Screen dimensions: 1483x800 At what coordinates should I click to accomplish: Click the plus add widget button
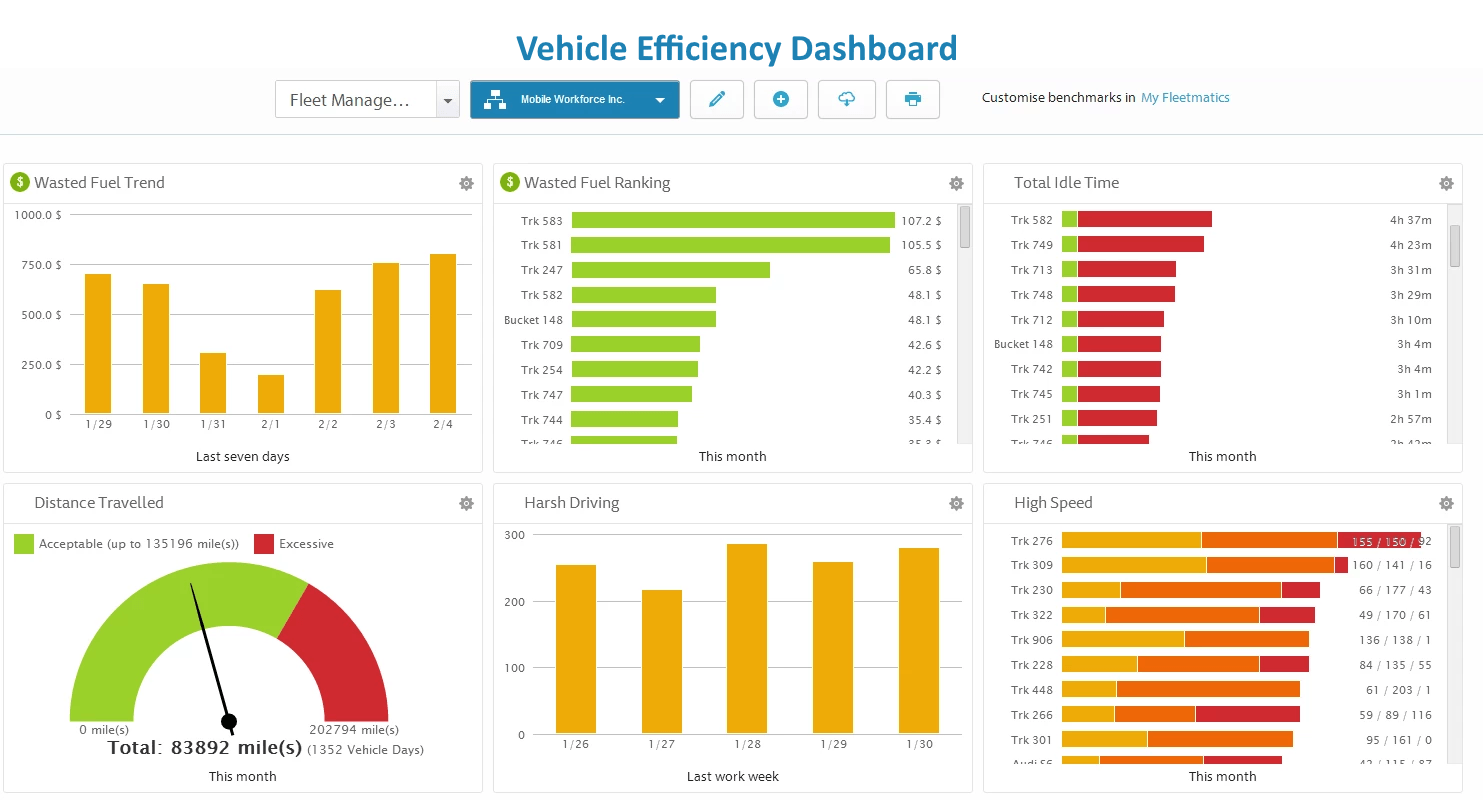coord(781,99)
